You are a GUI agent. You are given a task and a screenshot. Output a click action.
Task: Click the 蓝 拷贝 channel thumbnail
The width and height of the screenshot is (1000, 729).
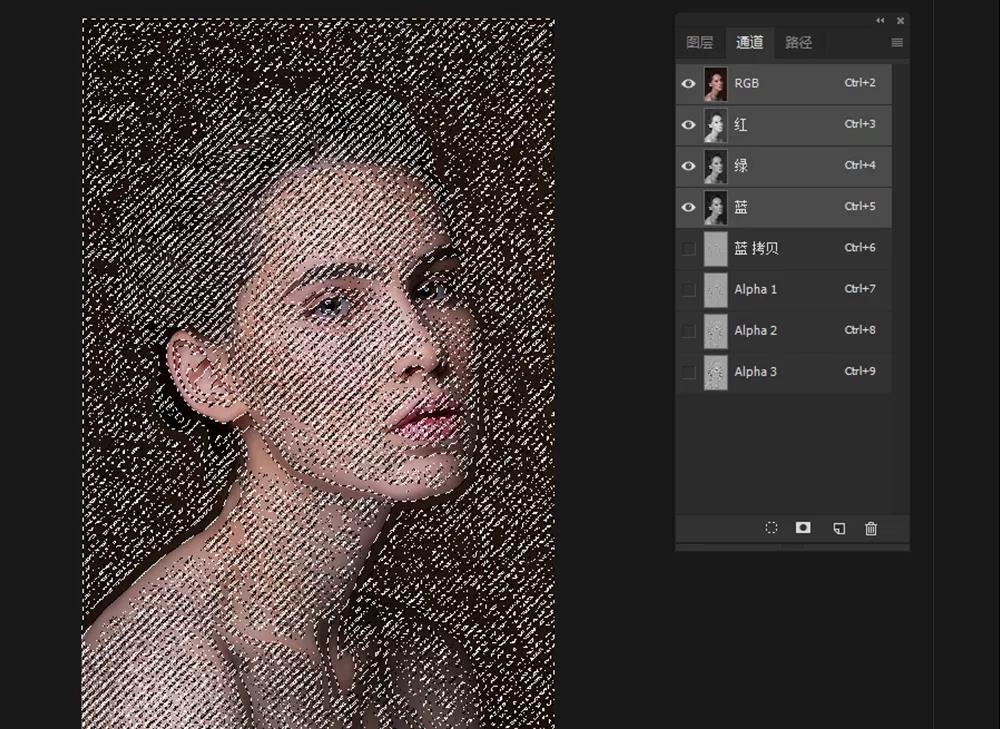pyautogui.click(x=716, y=248)
